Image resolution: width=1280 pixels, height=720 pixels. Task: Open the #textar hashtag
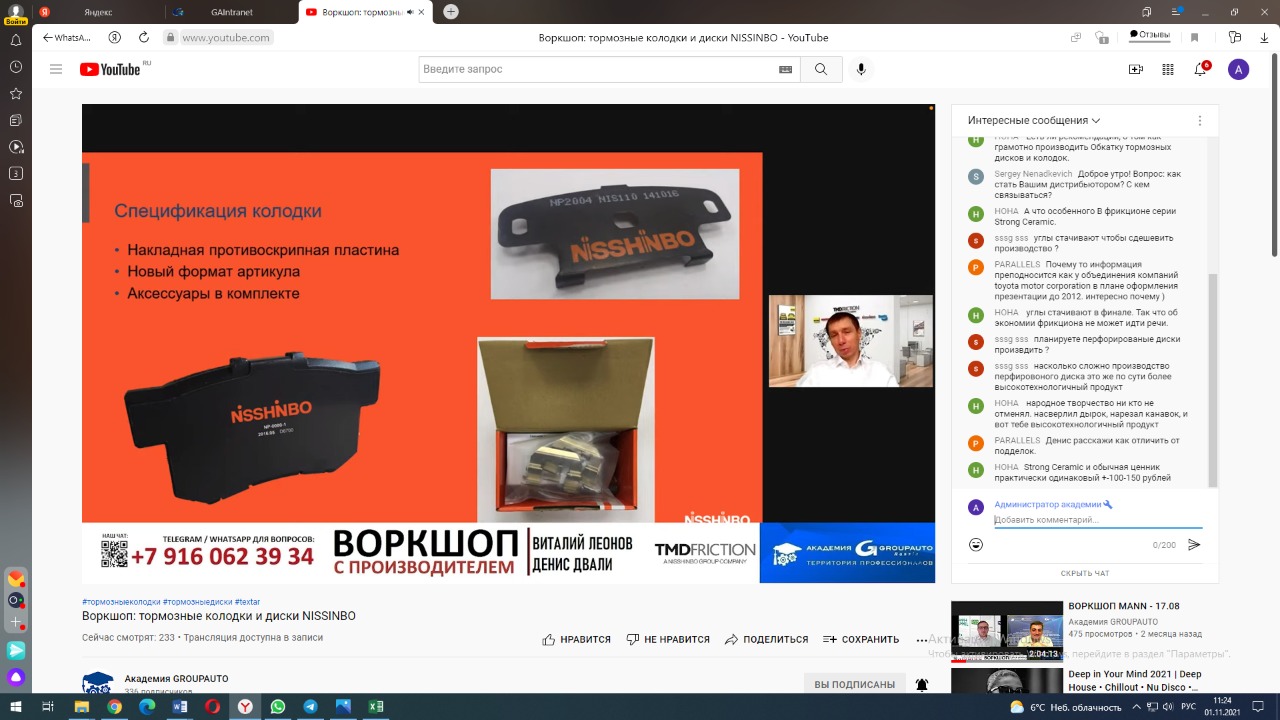247,602
